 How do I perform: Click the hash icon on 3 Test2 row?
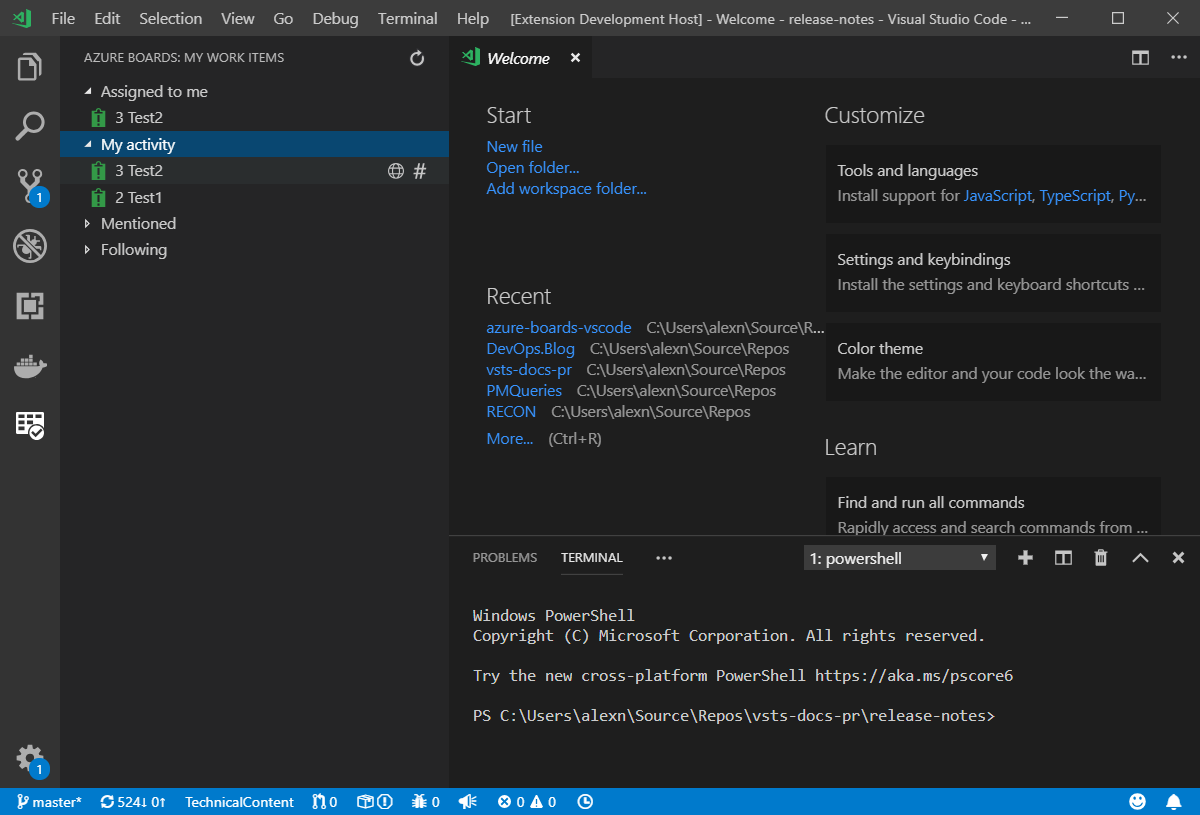pyautogui.click(x=420, y=171)
